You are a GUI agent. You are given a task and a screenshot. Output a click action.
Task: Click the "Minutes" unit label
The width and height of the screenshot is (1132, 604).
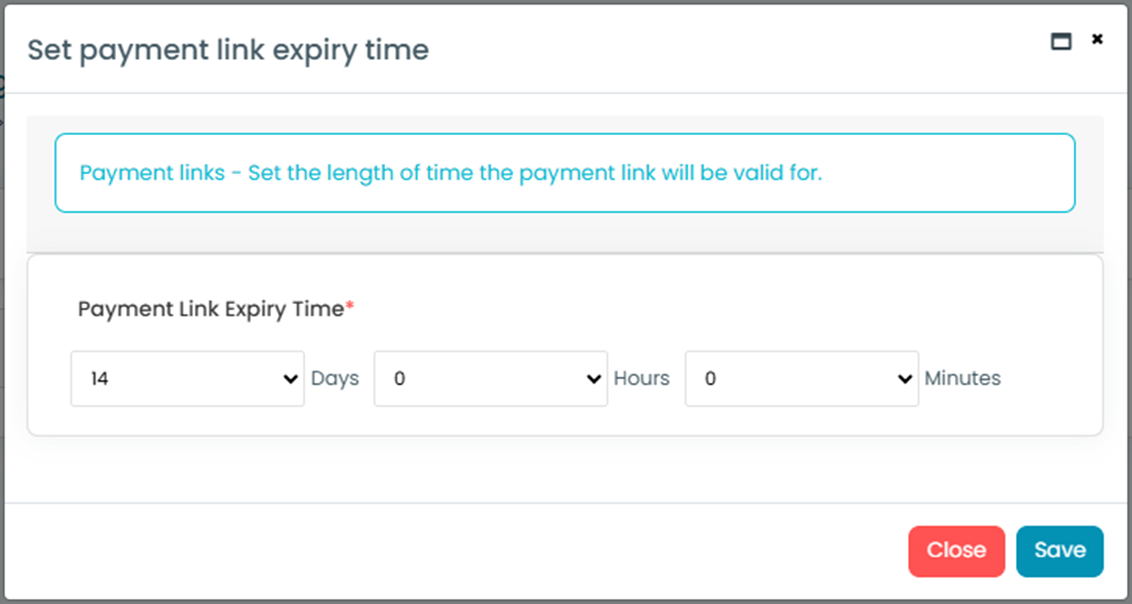pos(962,379)
